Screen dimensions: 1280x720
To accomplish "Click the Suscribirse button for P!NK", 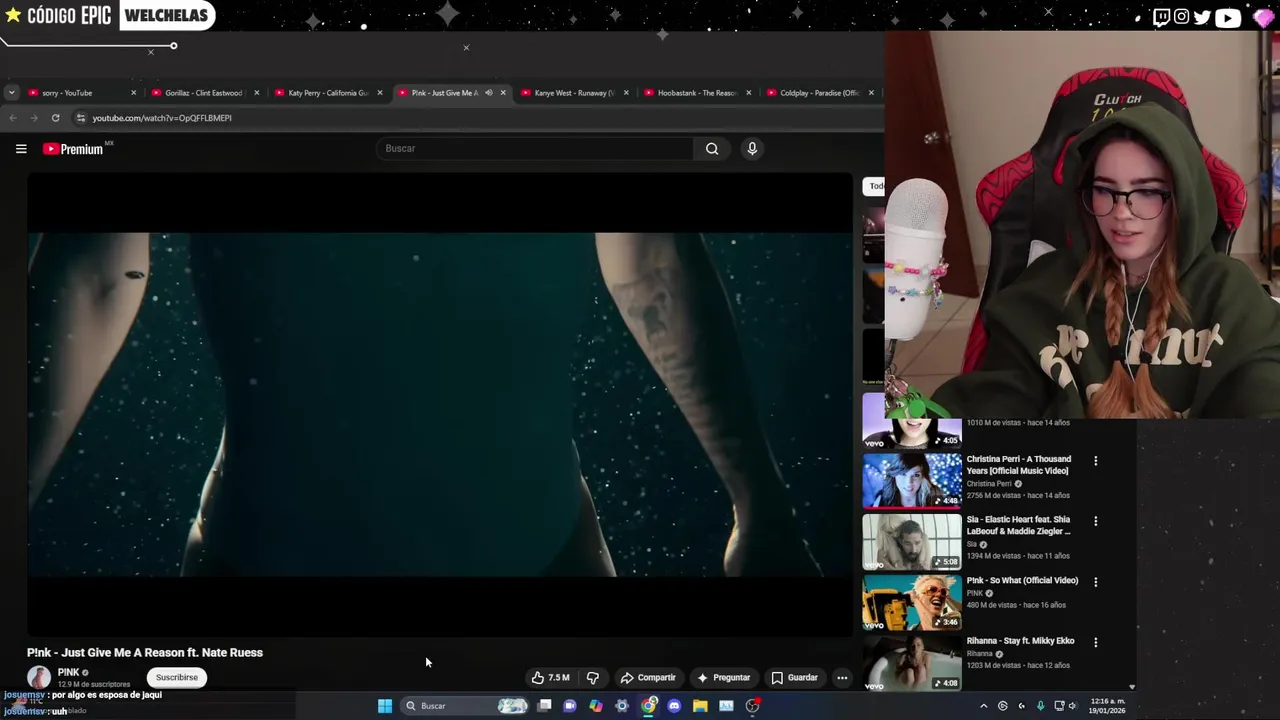I will pyautogui.click(x=177, y=678).
